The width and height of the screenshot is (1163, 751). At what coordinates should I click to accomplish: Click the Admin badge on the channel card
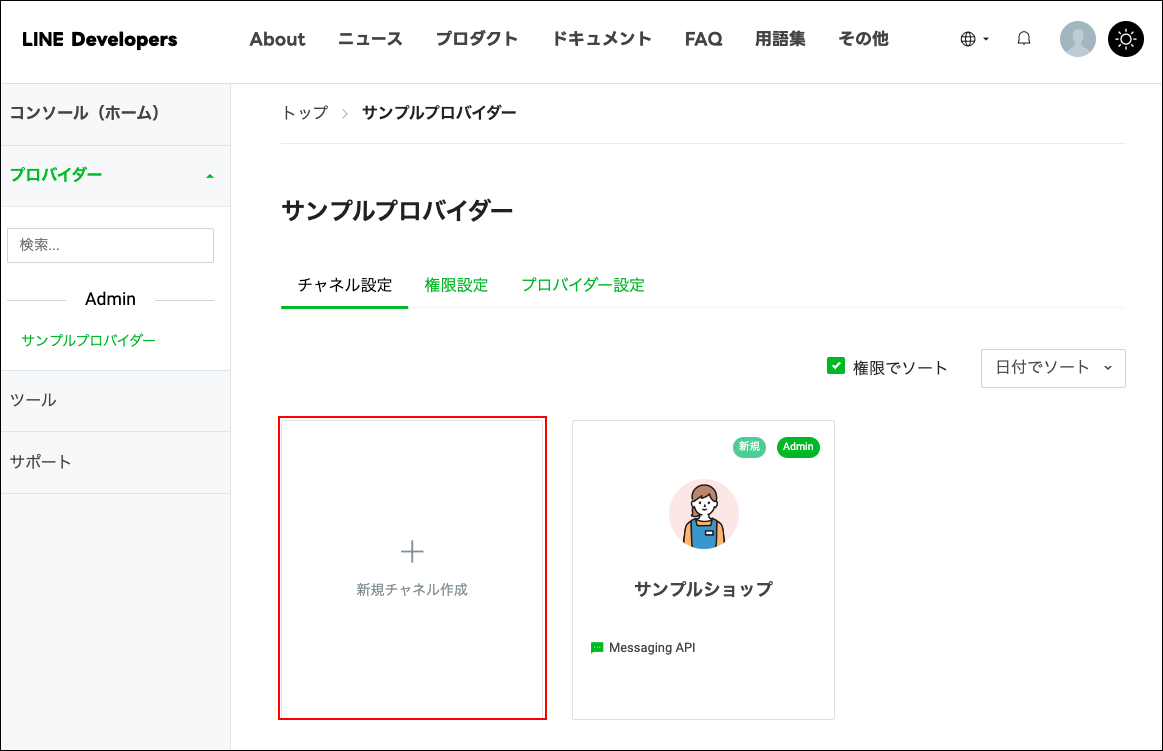[798, 446]
